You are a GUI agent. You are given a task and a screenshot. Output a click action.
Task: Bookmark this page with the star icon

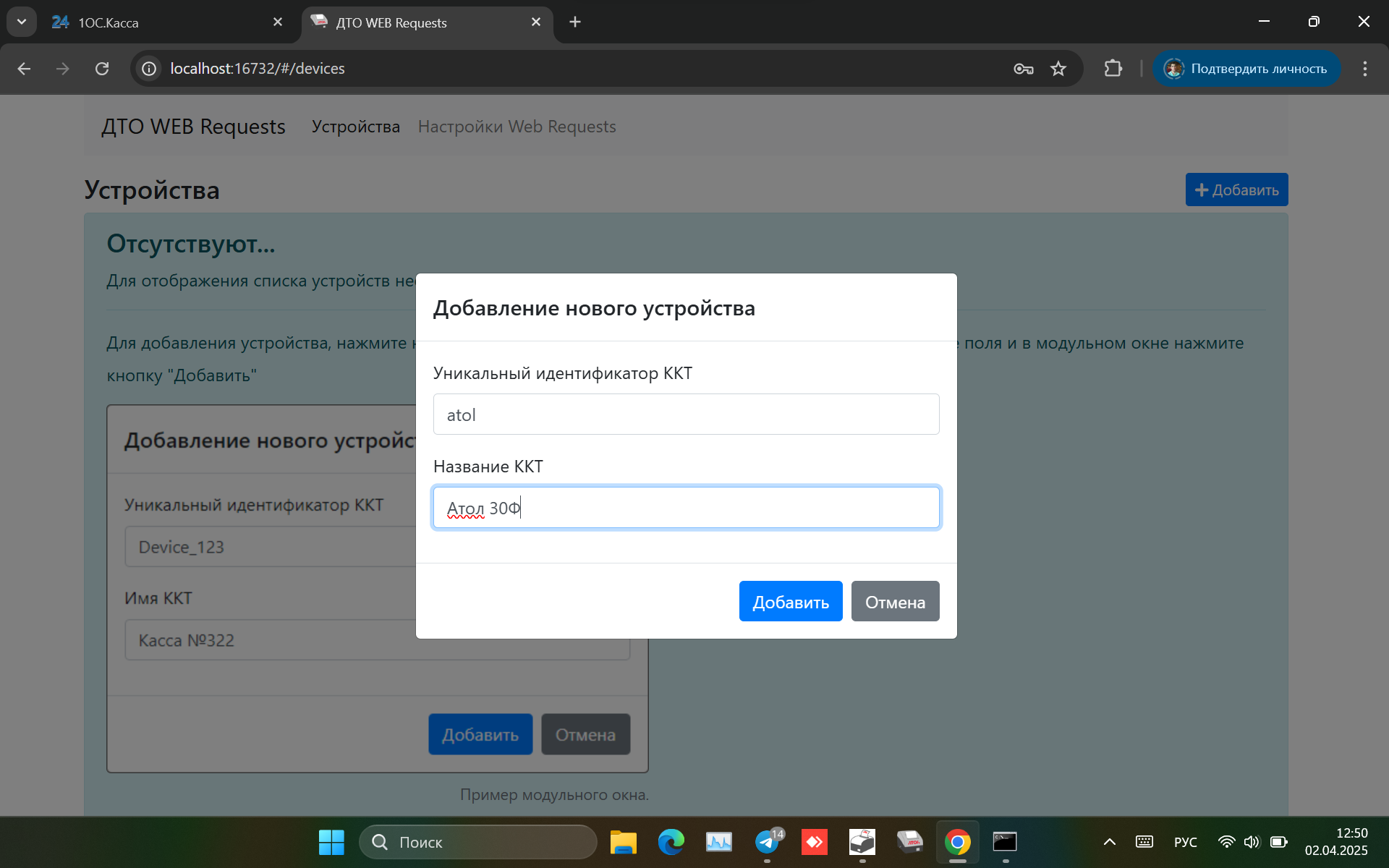pyautogui.click(x=1058, y=69)
